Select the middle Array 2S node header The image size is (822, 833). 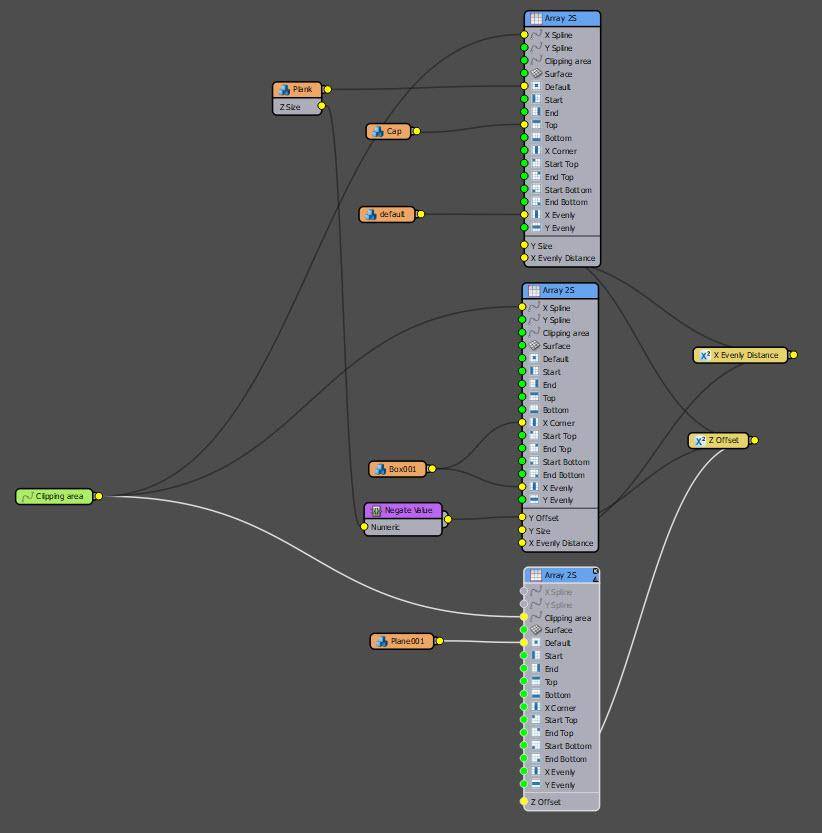click(560, 290)
